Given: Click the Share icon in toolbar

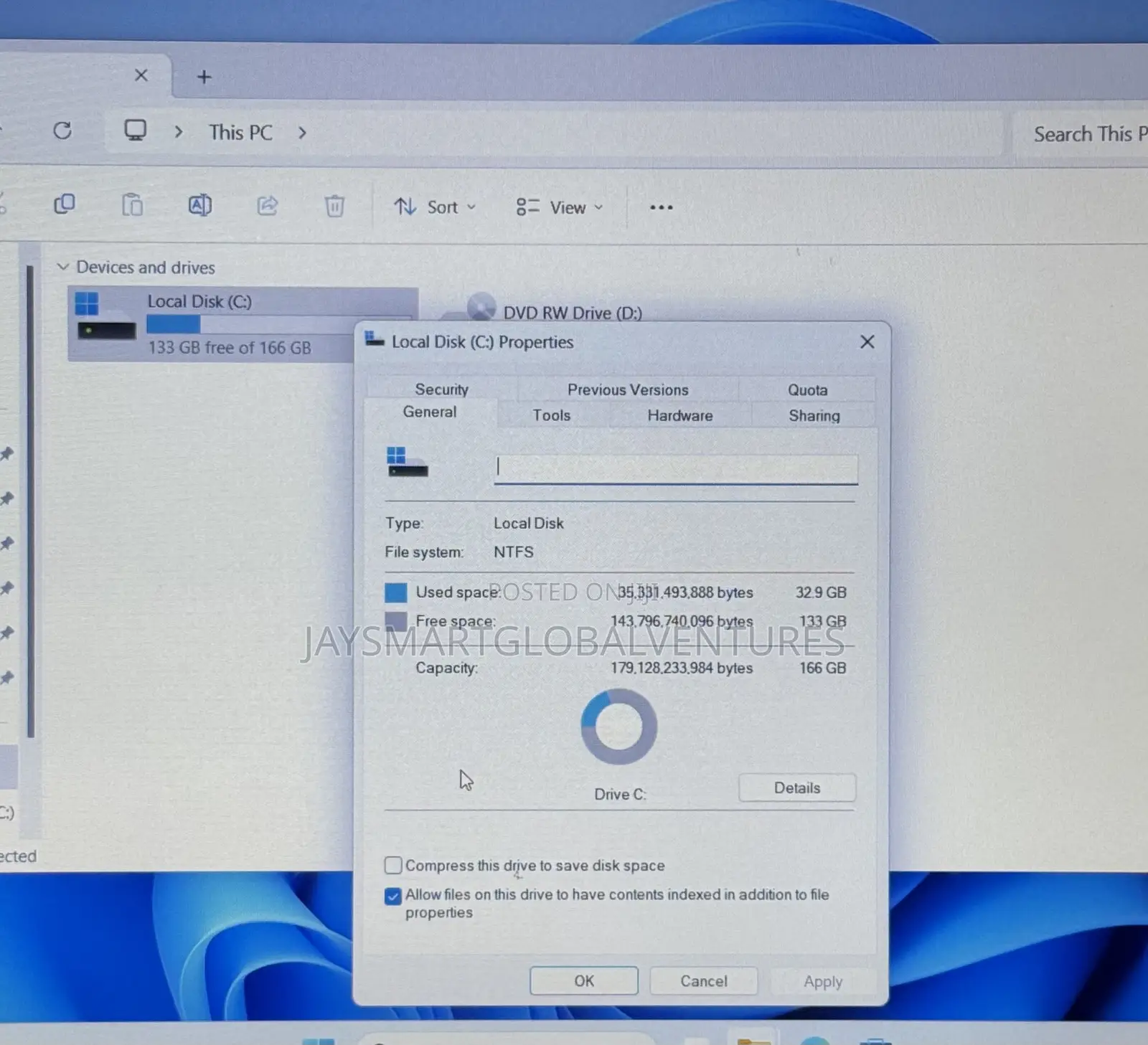Looking at the screenshot, I should (267, 206).
